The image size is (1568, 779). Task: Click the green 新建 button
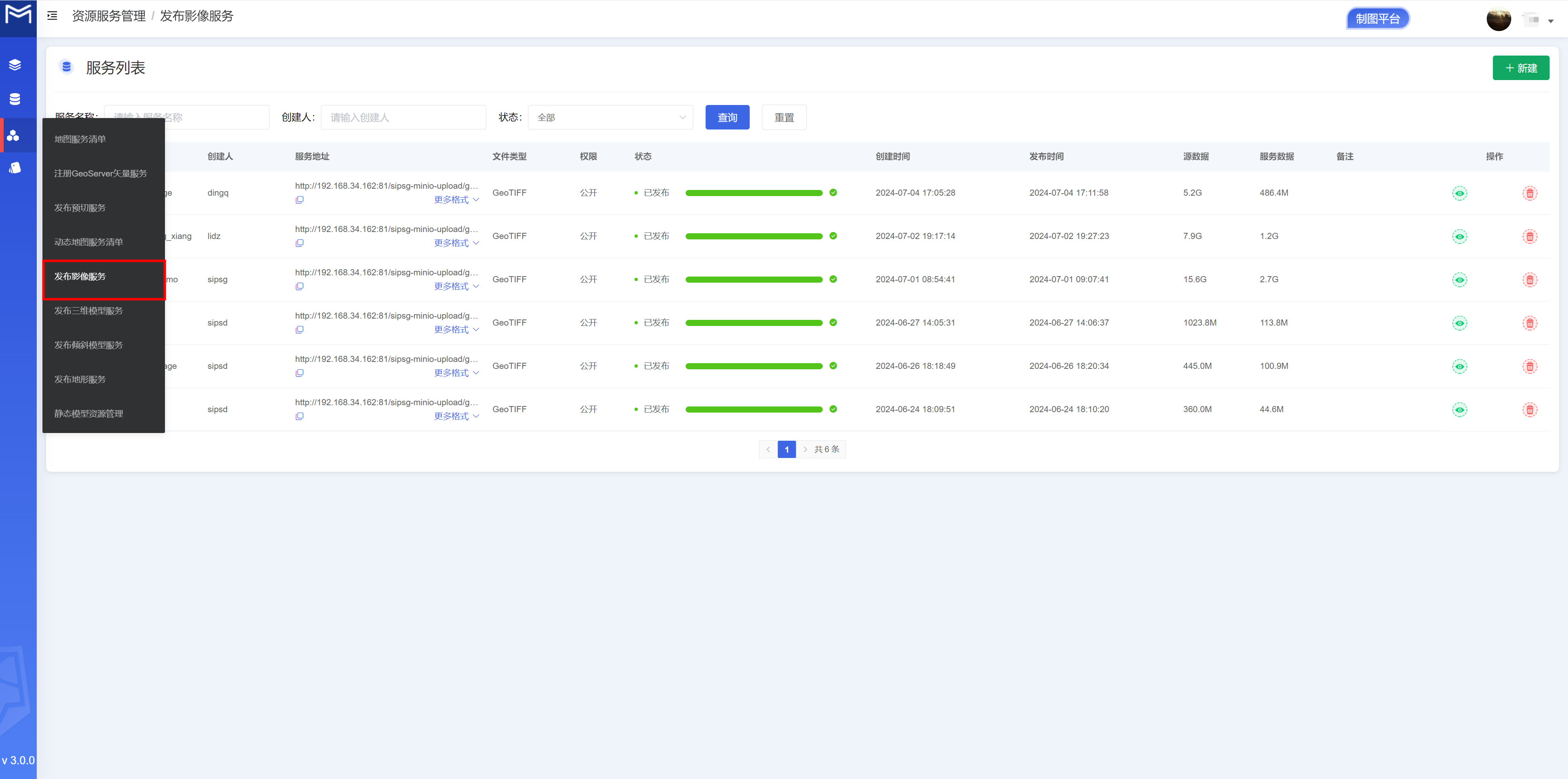point(1521,68)
